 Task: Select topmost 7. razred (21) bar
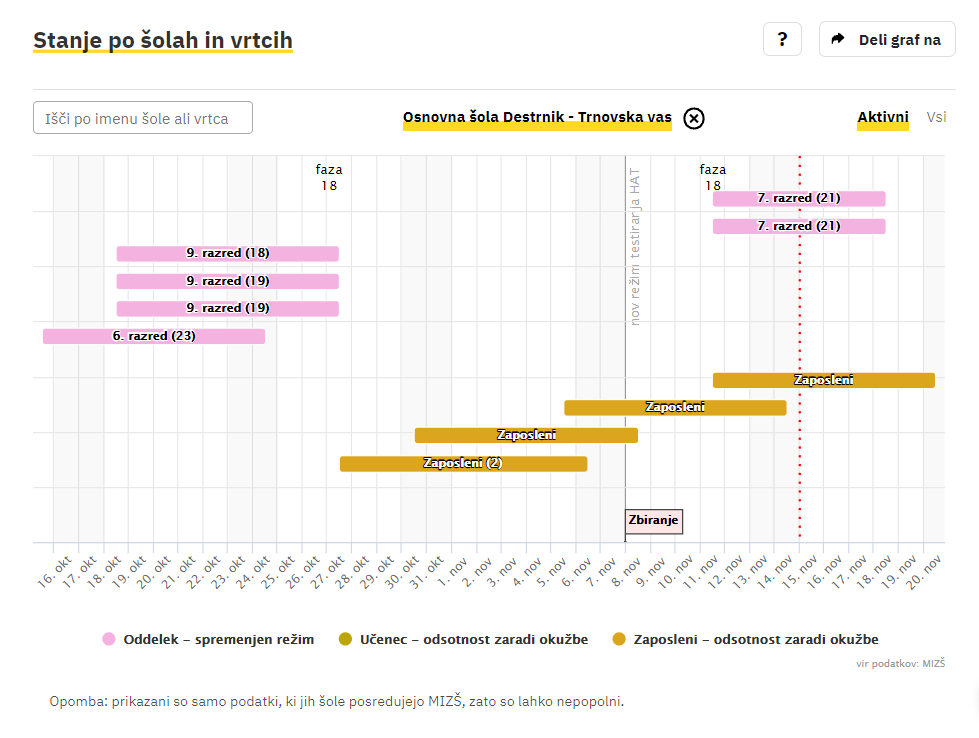click(798, 198)
